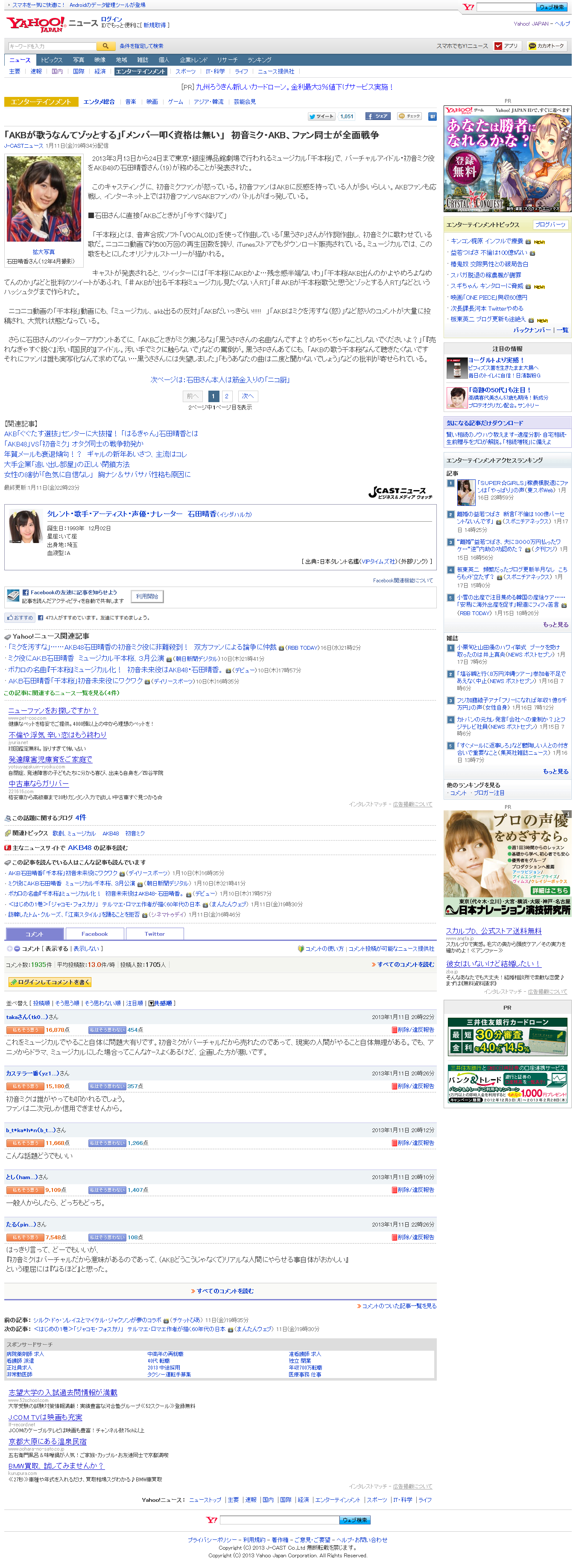Click the J-CAST ニュース logo
This screenshot has height=1568, width=576.
(x=400, y=493)
